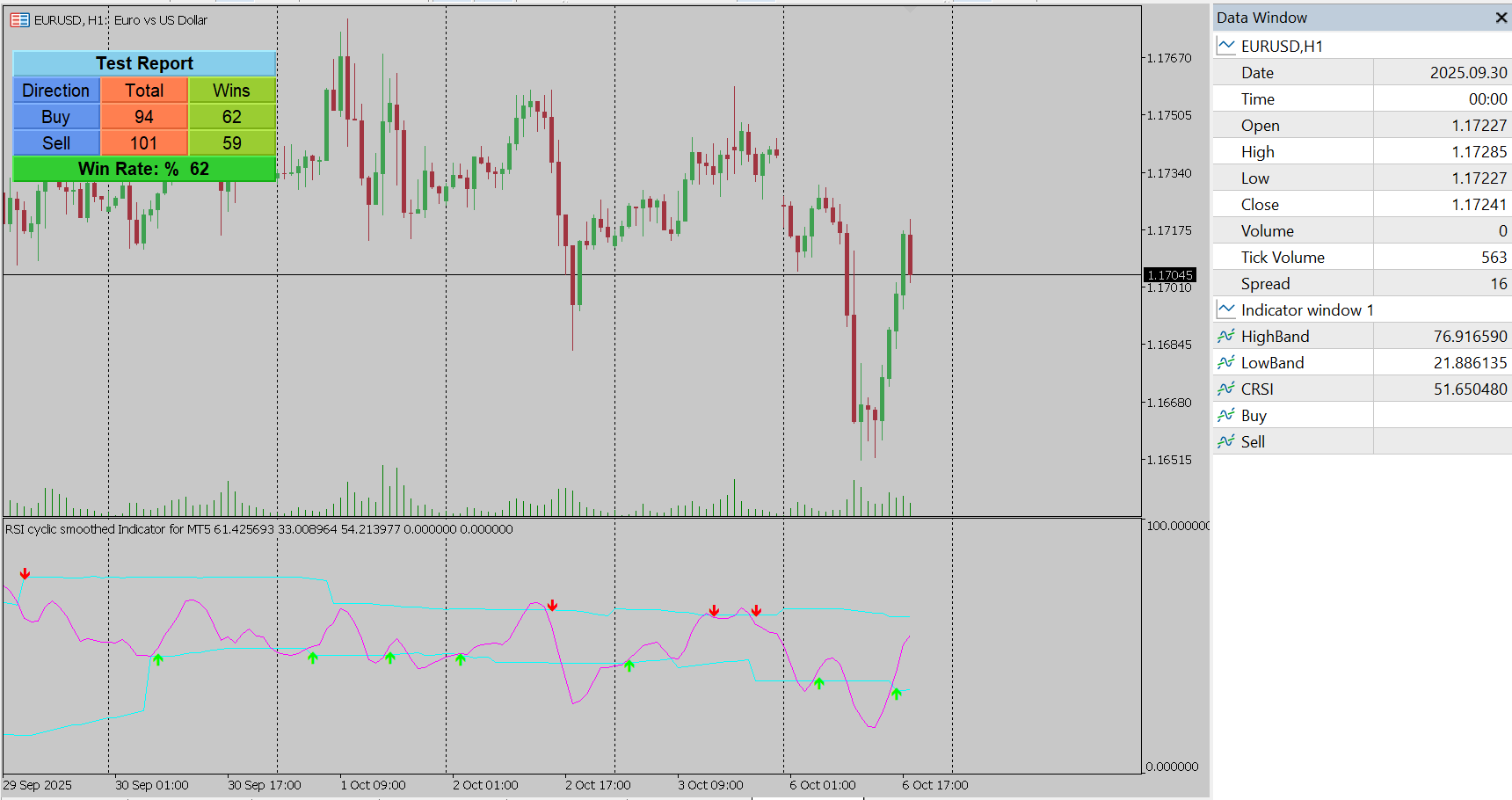
Task: Select the Date value 2025.09.30
Action: (1468, 73)
